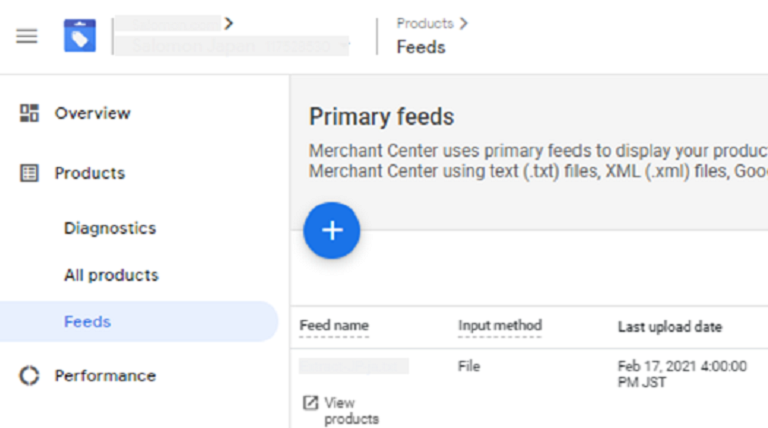Screen dimensions: 768x428
Task: Expand the account name chevron
Action: click(229, 22)
